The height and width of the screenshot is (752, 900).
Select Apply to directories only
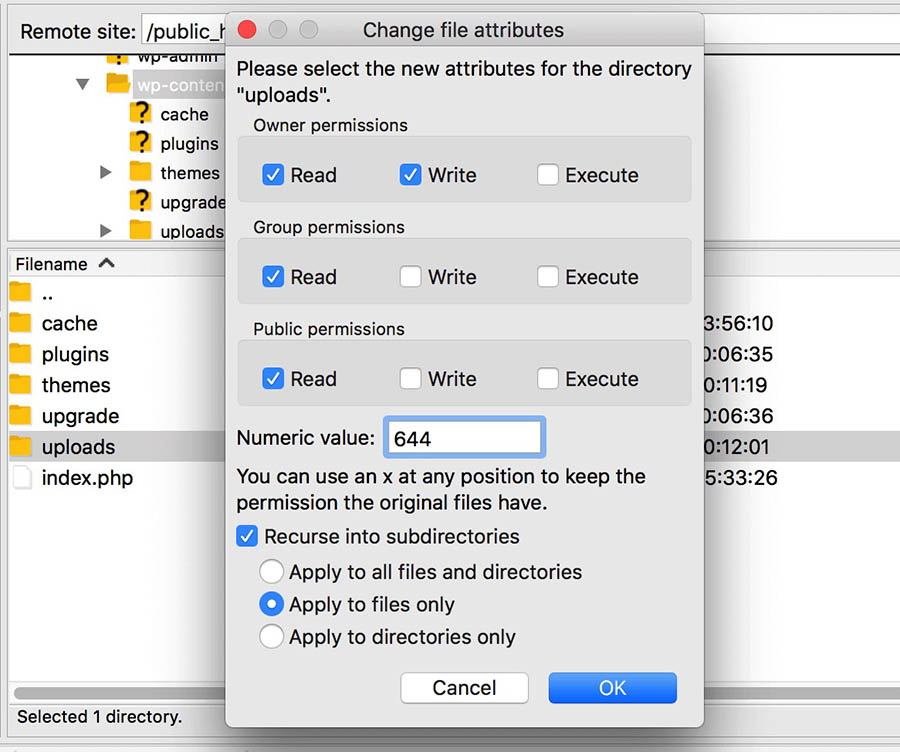tap(271, 637)
